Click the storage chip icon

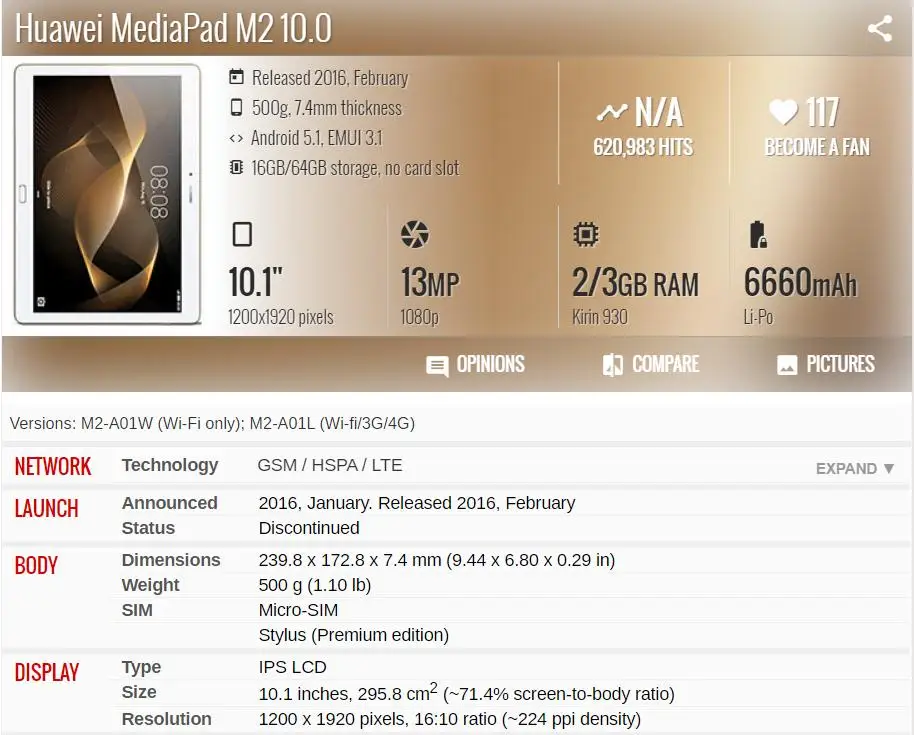tap(236, 167)
